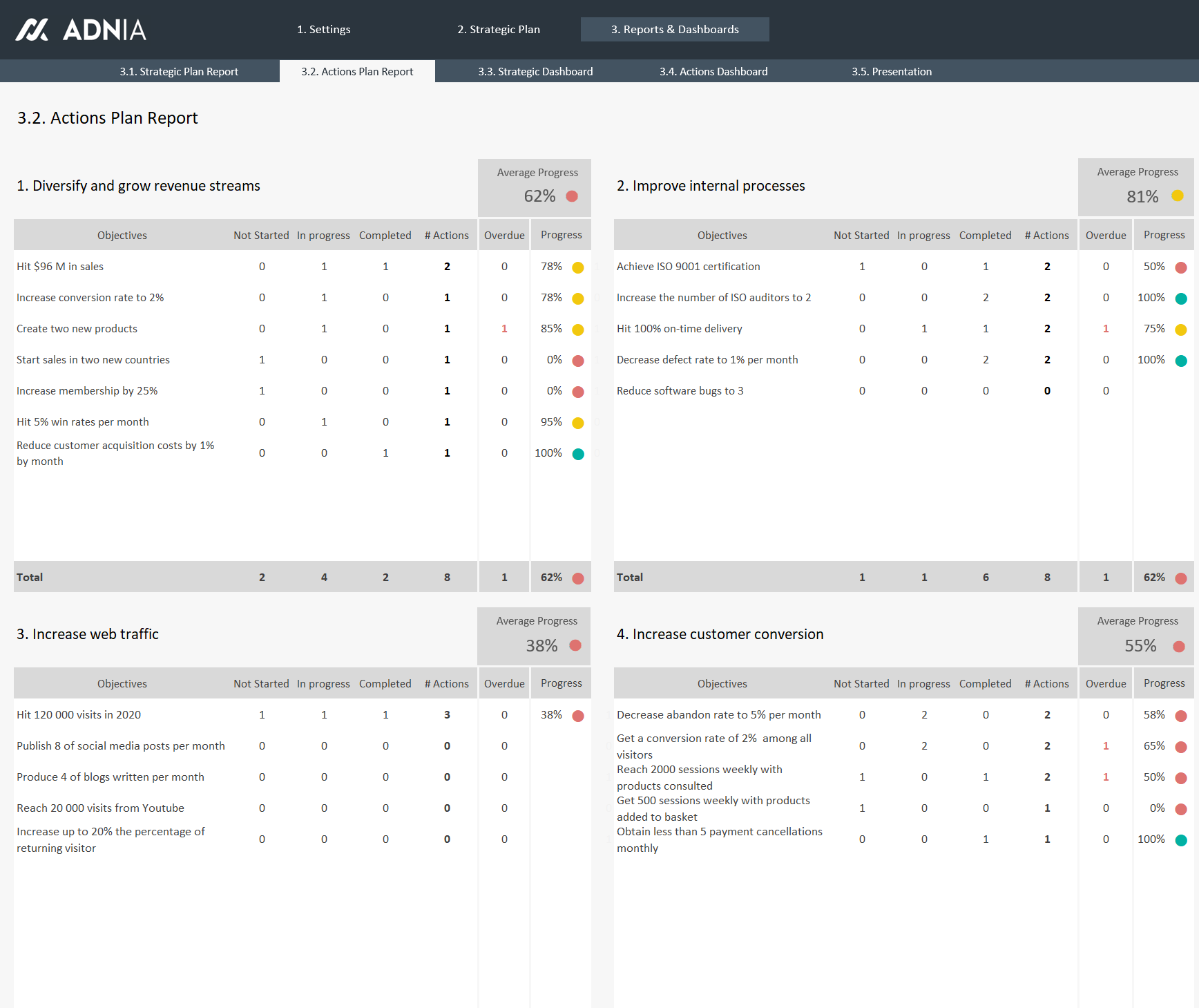Image resolution: width=1199 pixels, height=1008 pixels.
Task: Go to the 3.4. Actions Dashboard tab
Action: (713, 71)
